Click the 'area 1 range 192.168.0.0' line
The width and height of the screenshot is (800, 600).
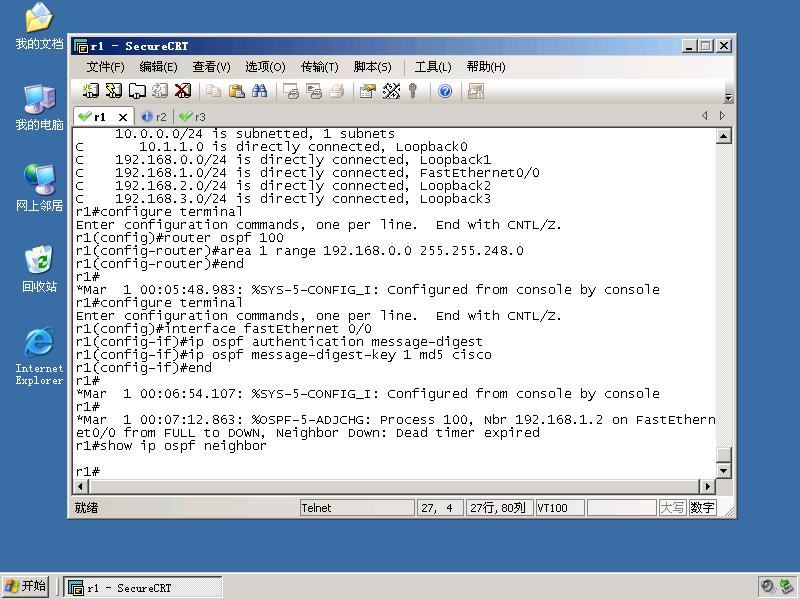coord(299,251)
